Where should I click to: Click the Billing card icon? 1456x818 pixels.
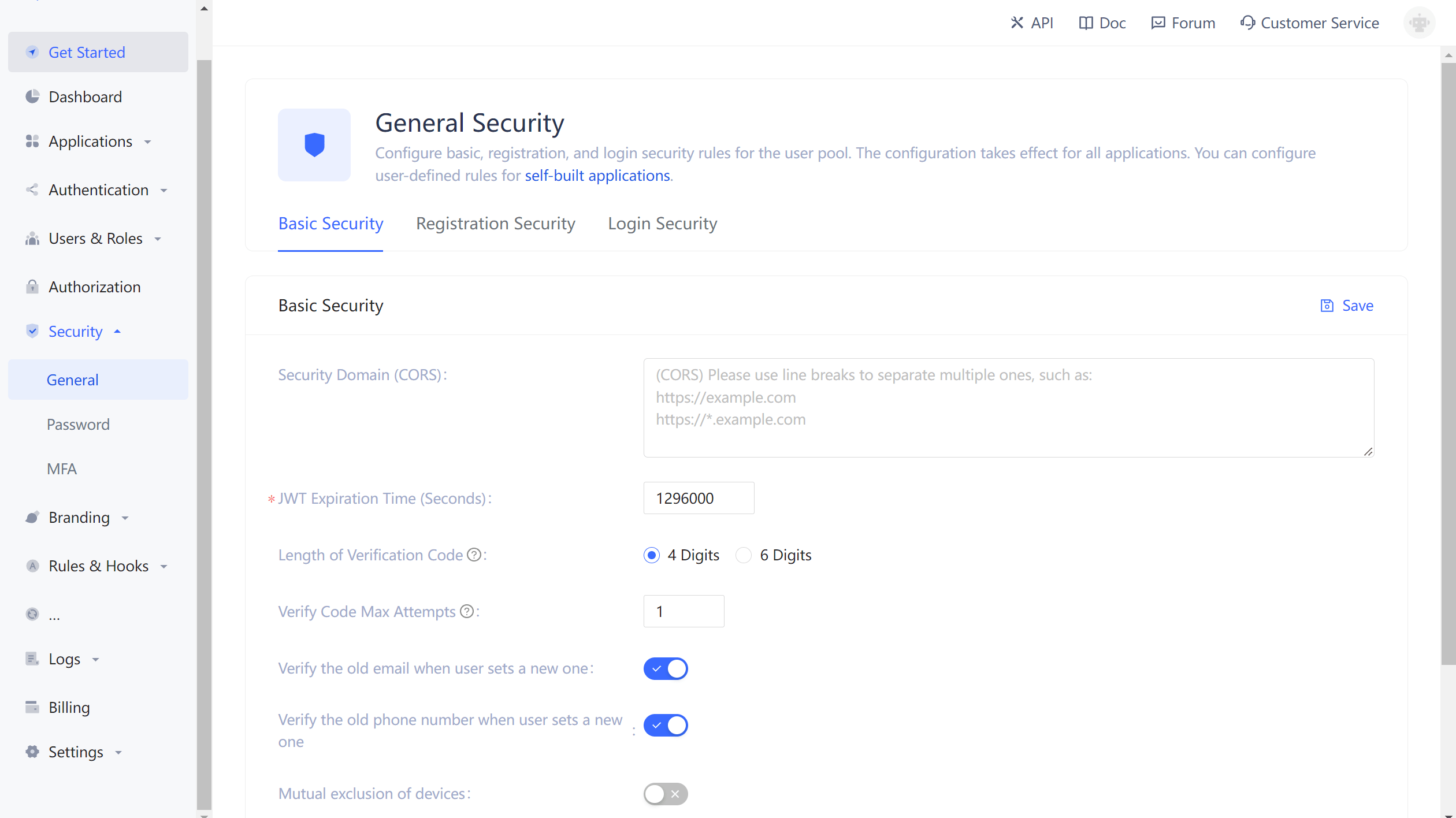click(x=32, y=707)
